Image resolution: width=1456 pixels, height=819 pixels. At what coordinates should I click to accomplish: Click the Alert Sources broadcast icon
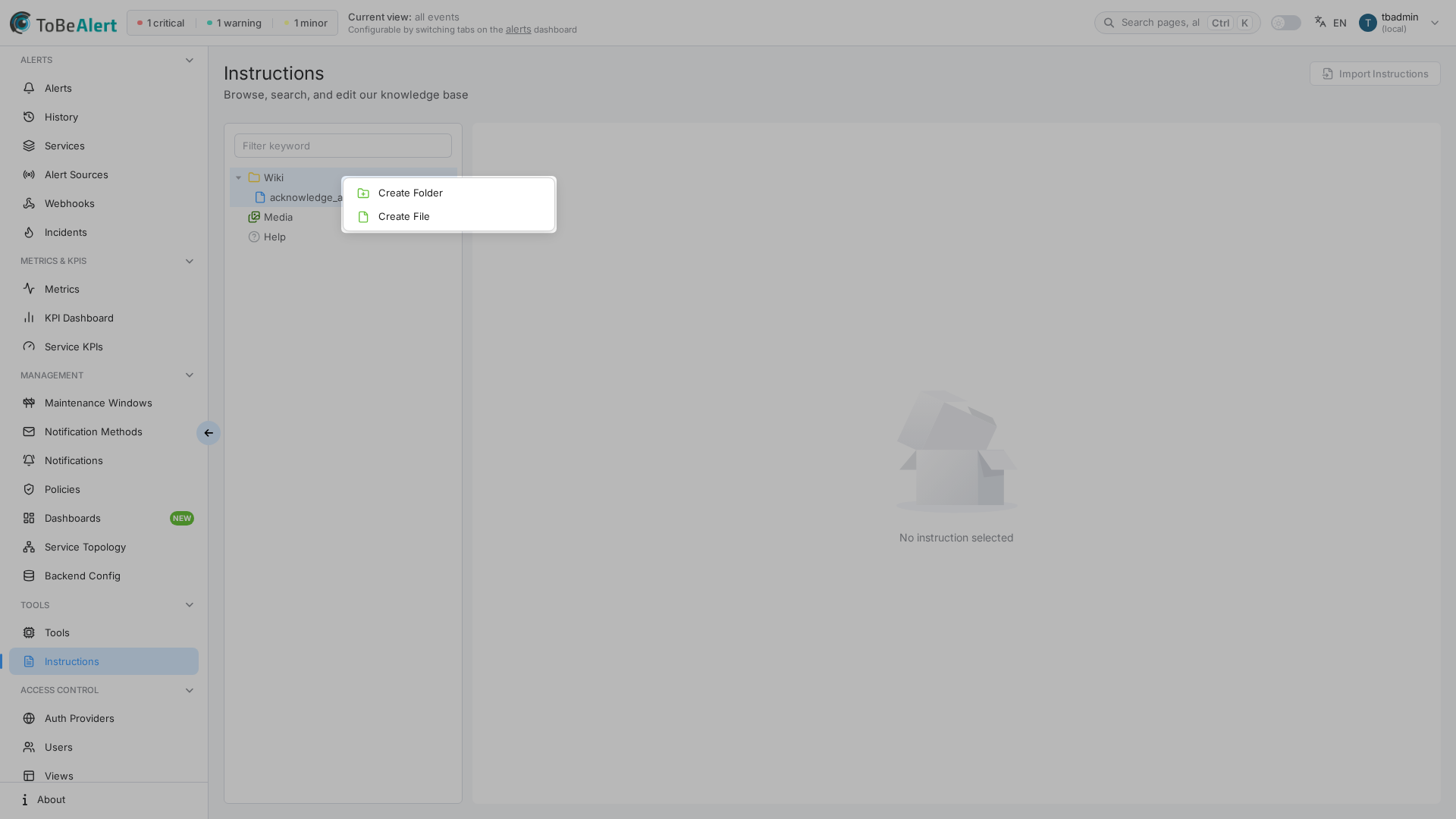(x=29, y=174)
